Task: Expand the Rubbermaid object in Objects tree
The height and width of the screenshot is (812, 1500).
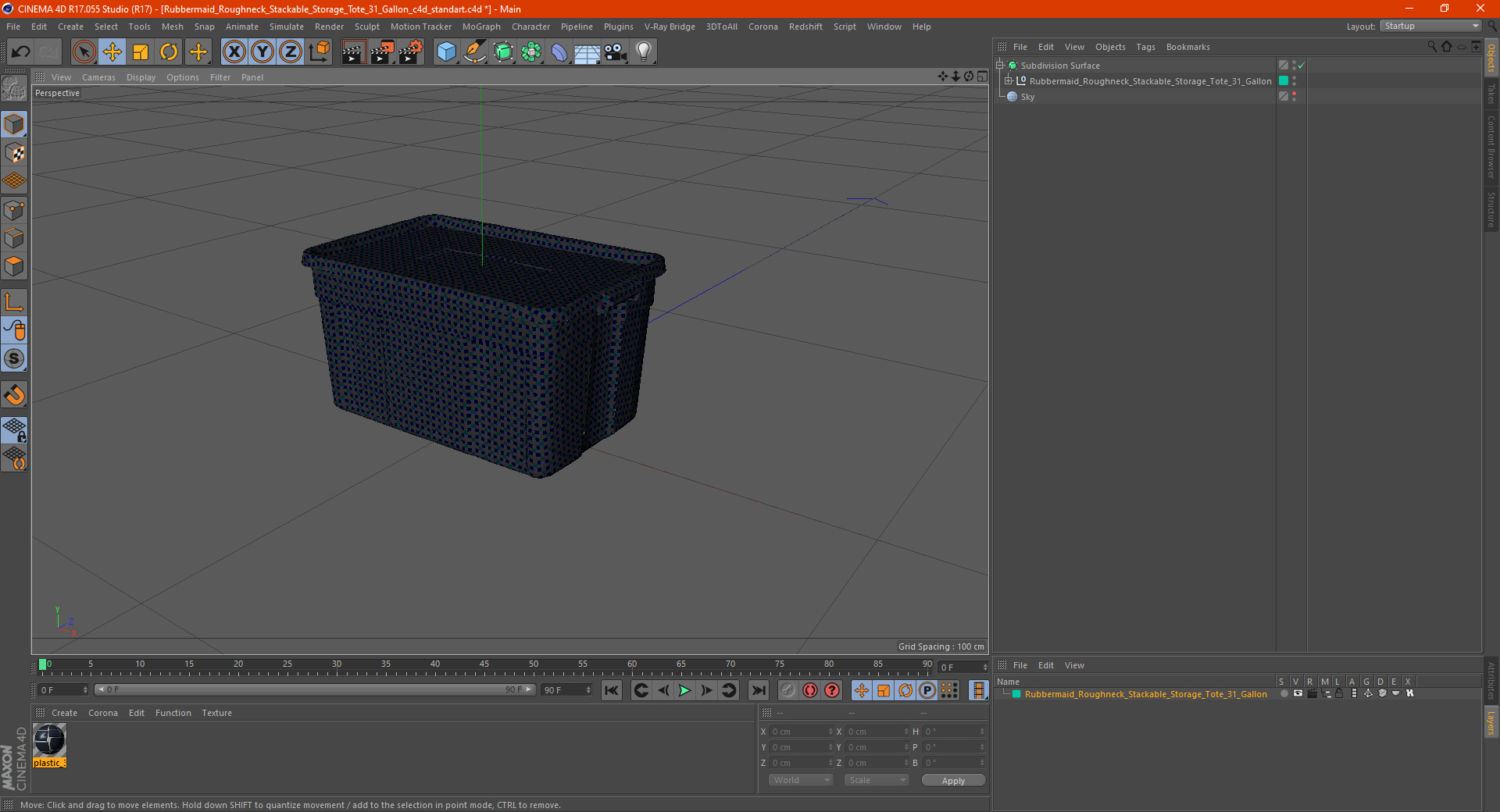Action: 1009,81
